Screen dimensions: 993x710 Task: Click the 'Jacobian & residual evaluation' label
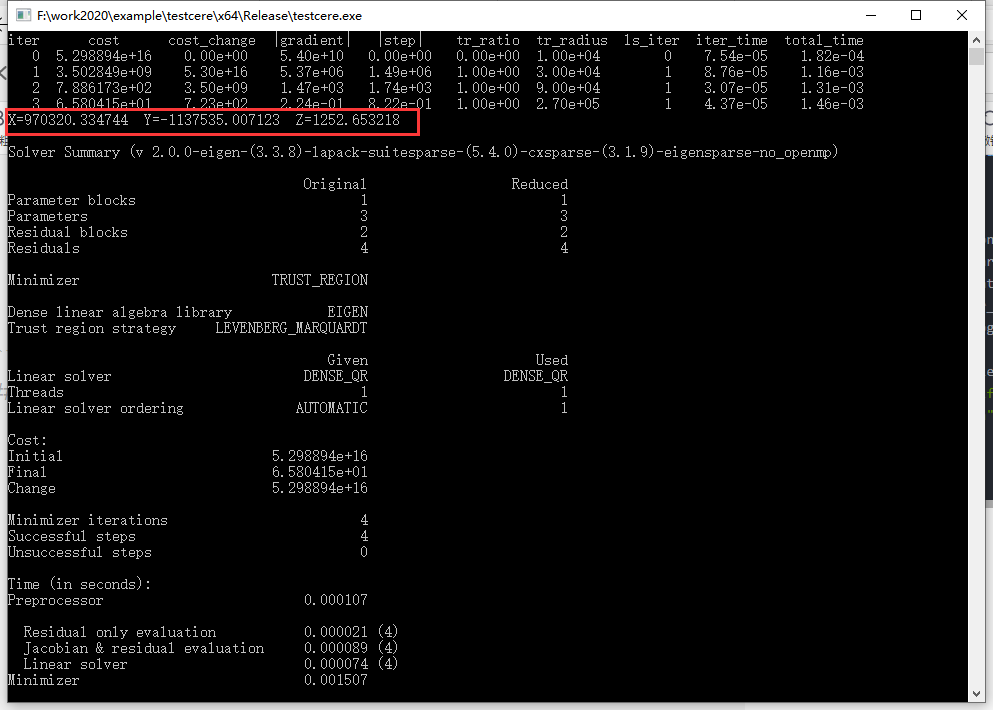click(144, 648)
